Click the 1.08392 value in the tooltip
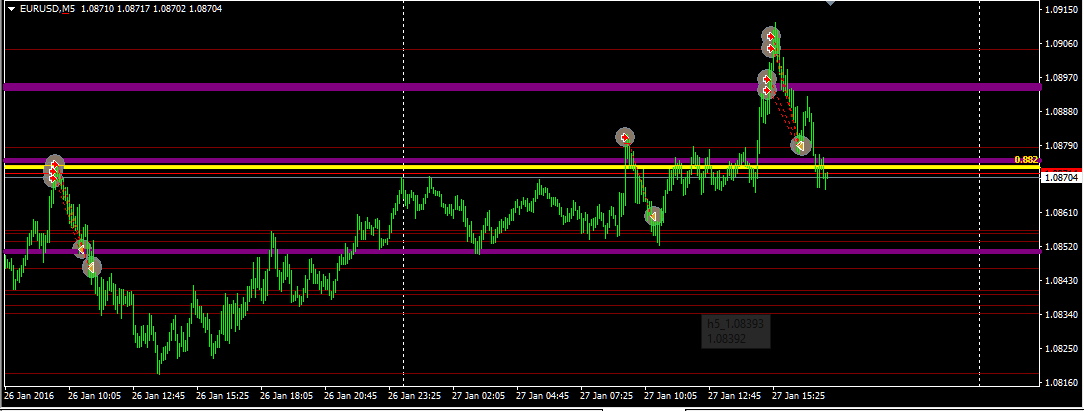This screenshot has width=1084, height=411. (x=726, y=338)
